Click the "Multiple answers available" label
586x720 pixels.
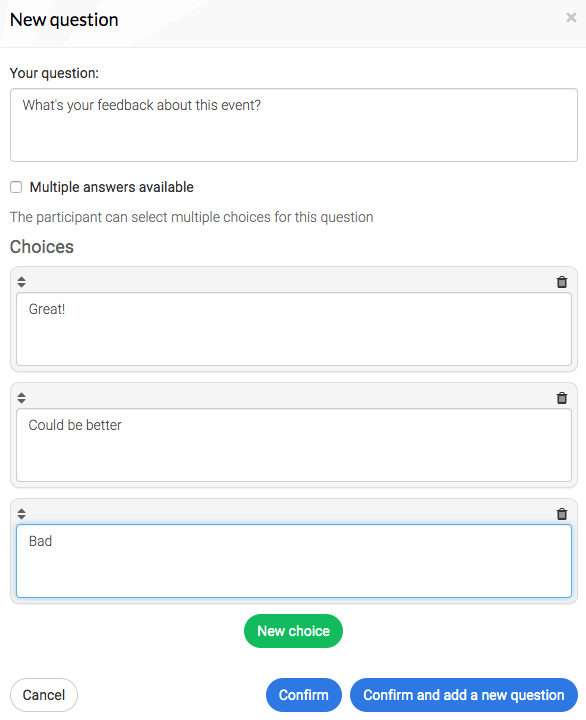click(x=112, y=187)
